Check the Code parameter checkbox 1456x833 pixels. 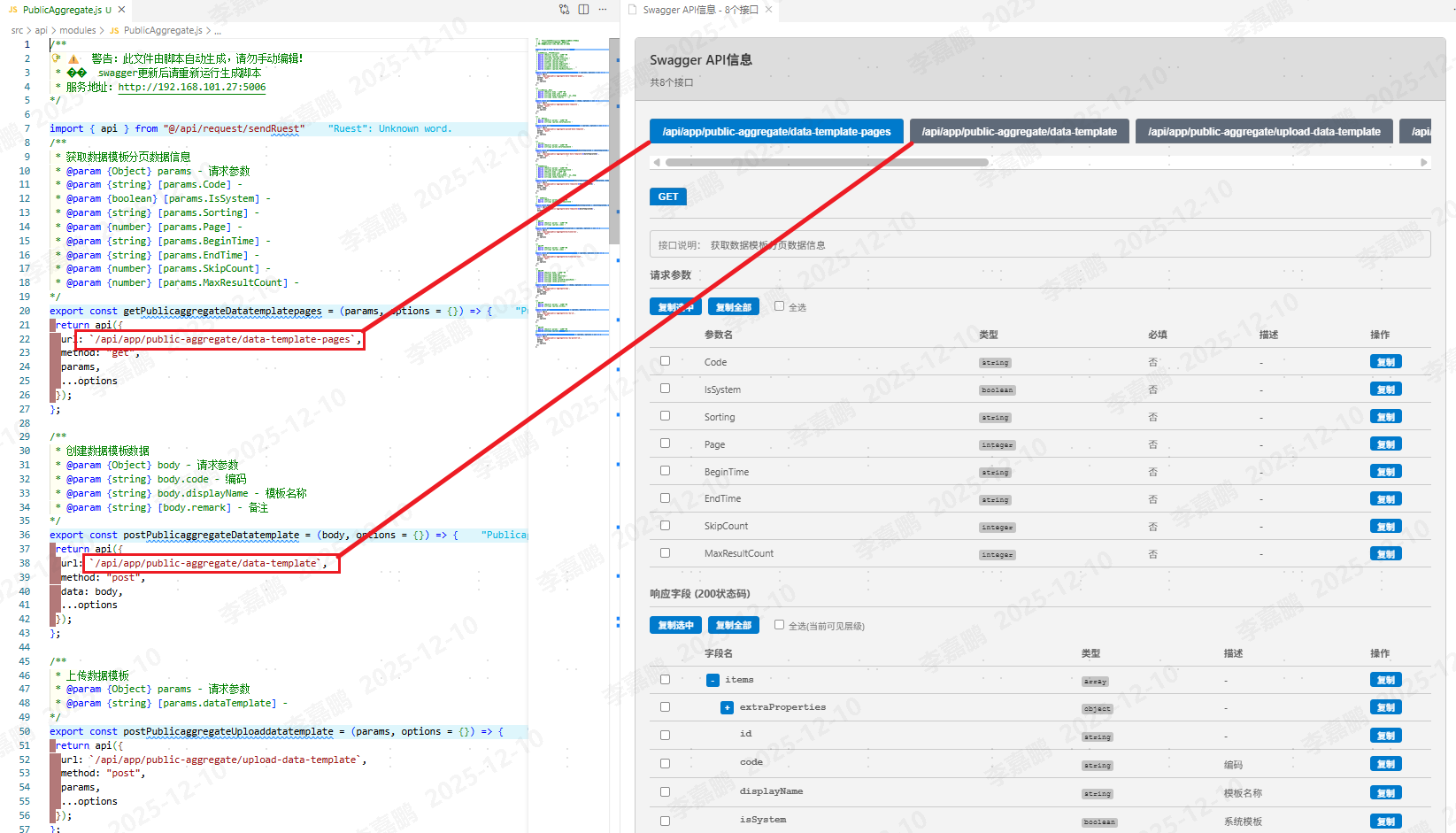click(x=665, y=361)
